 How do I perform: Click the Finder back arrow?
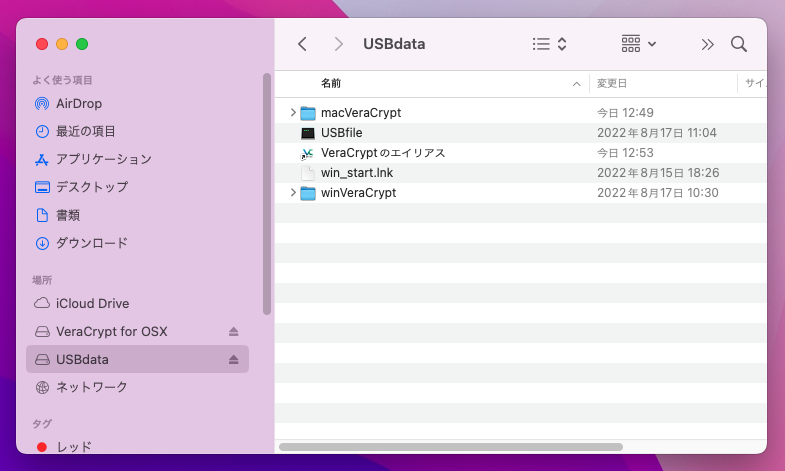click(x=302, y=44)
